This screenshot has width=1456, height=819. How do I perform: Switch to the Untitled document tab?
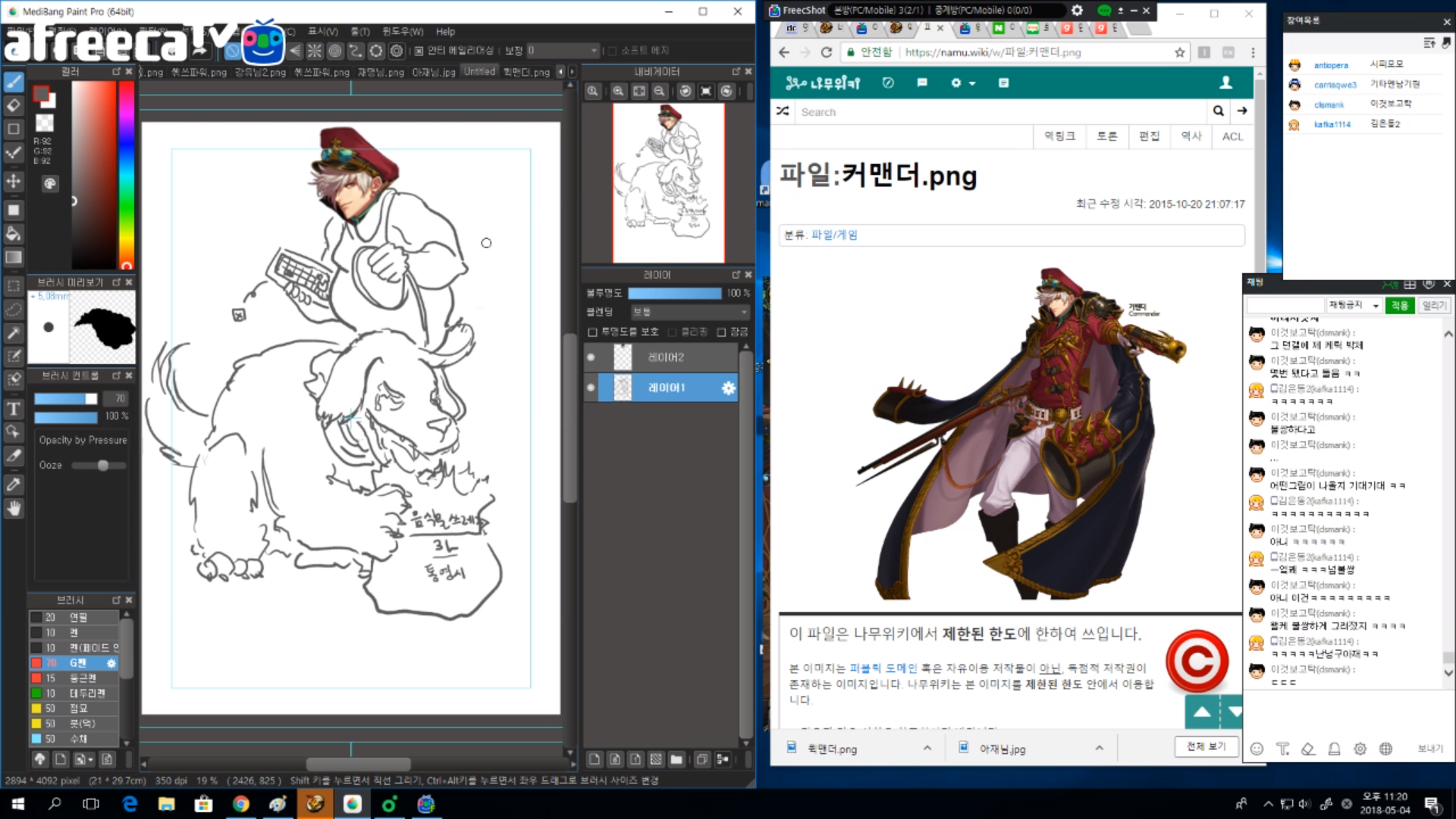click(x=479, y=71)
